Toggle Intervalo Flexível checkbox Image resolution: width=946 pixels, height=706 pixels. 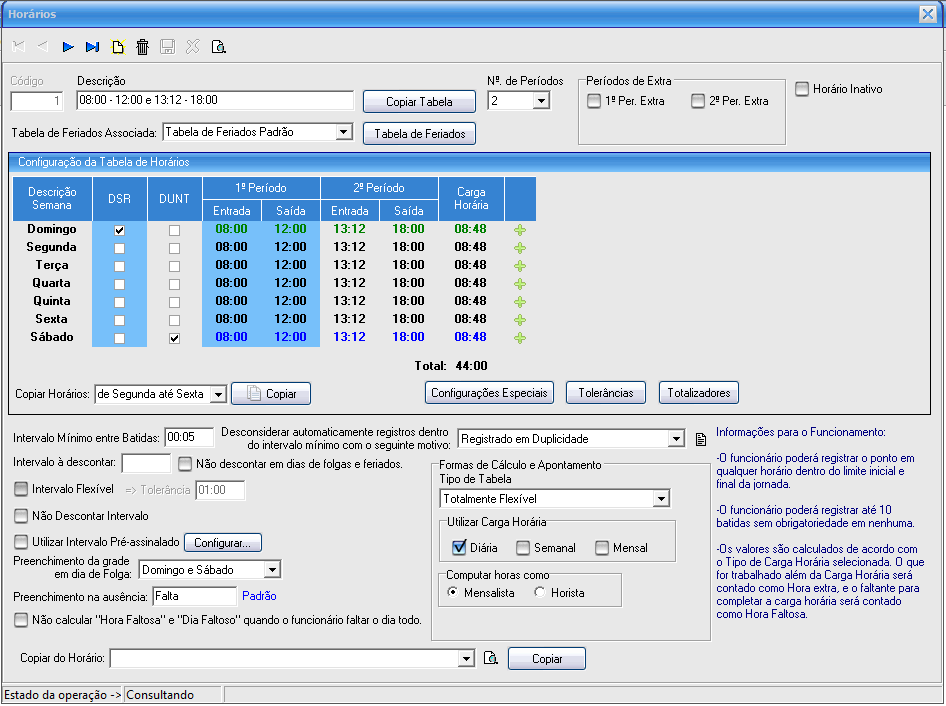pyautogui.click(x=21, y=490)
